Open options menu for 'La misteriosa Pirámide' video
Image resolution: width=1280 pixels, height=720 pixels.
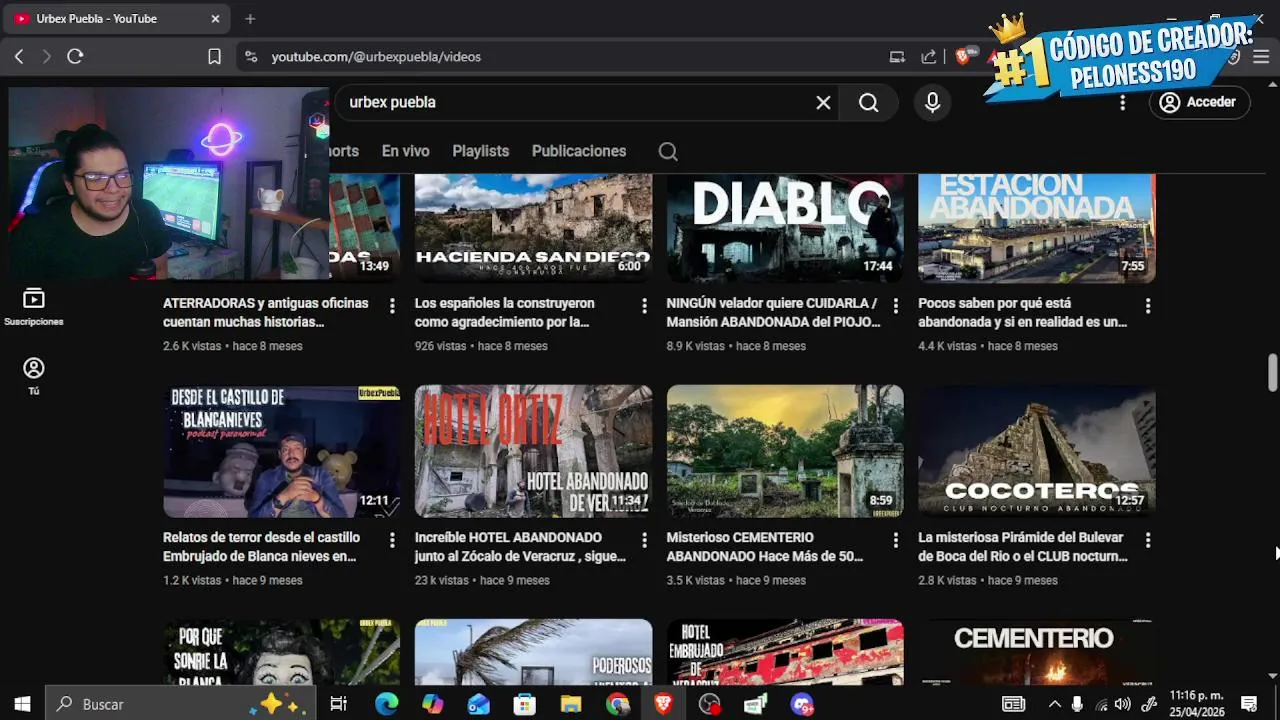pyautogui.click(x=1148, y=540)
